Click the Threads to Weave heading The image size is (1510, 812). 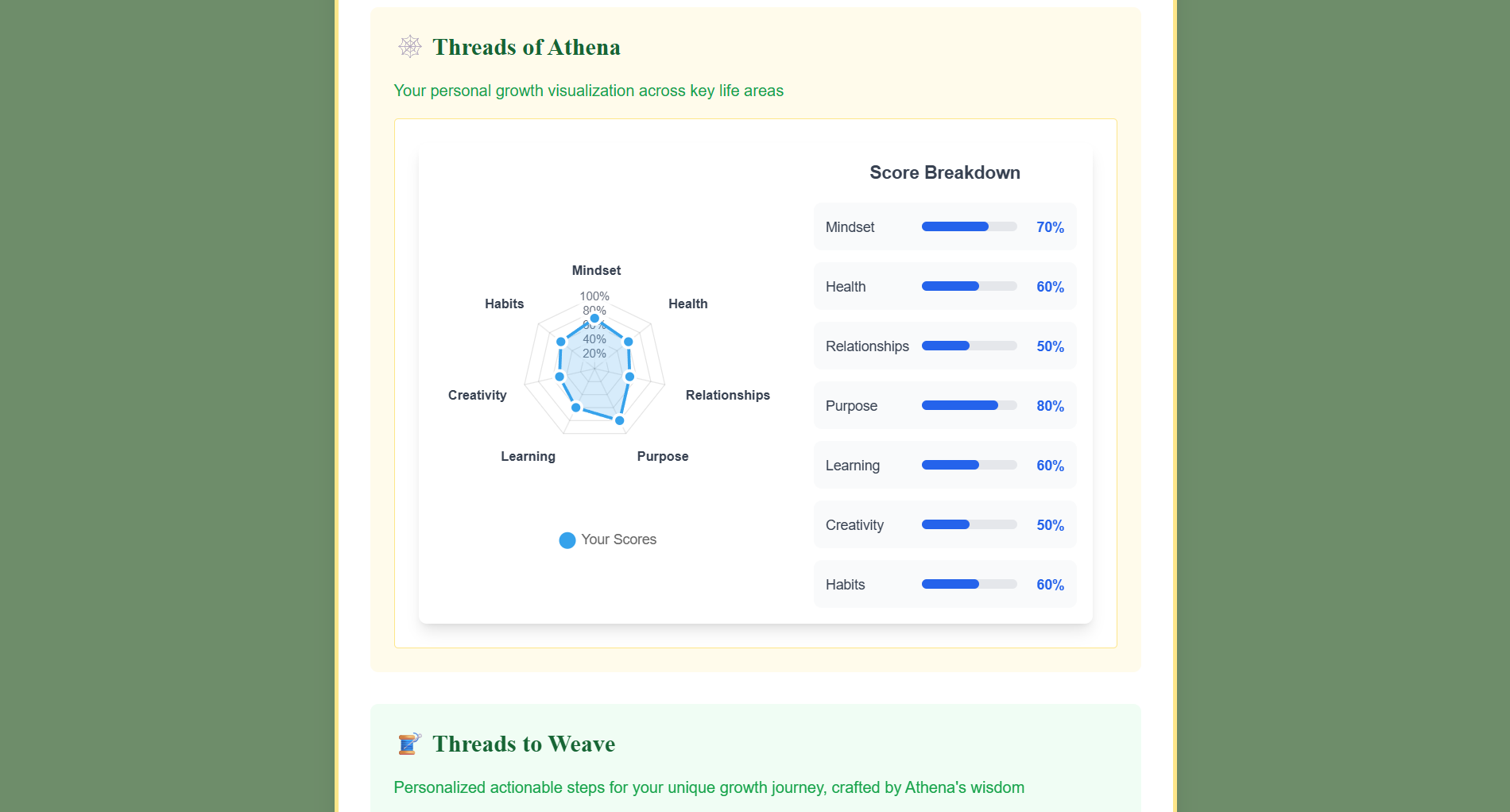click(524, 744)
